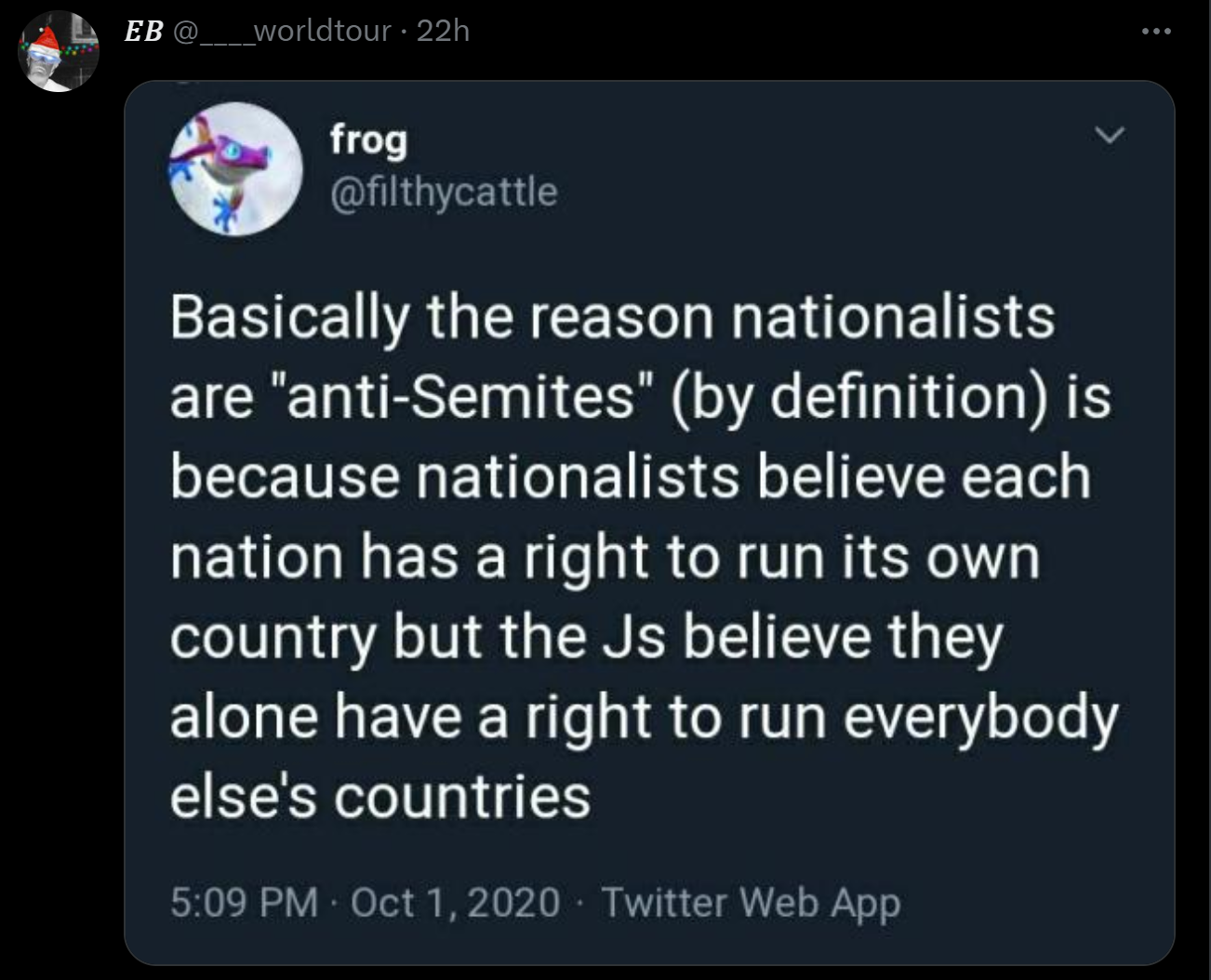This screenshot has width=1211, height=980.
Task: Click the 5:09 PM time text
Action: coord(244,902)
